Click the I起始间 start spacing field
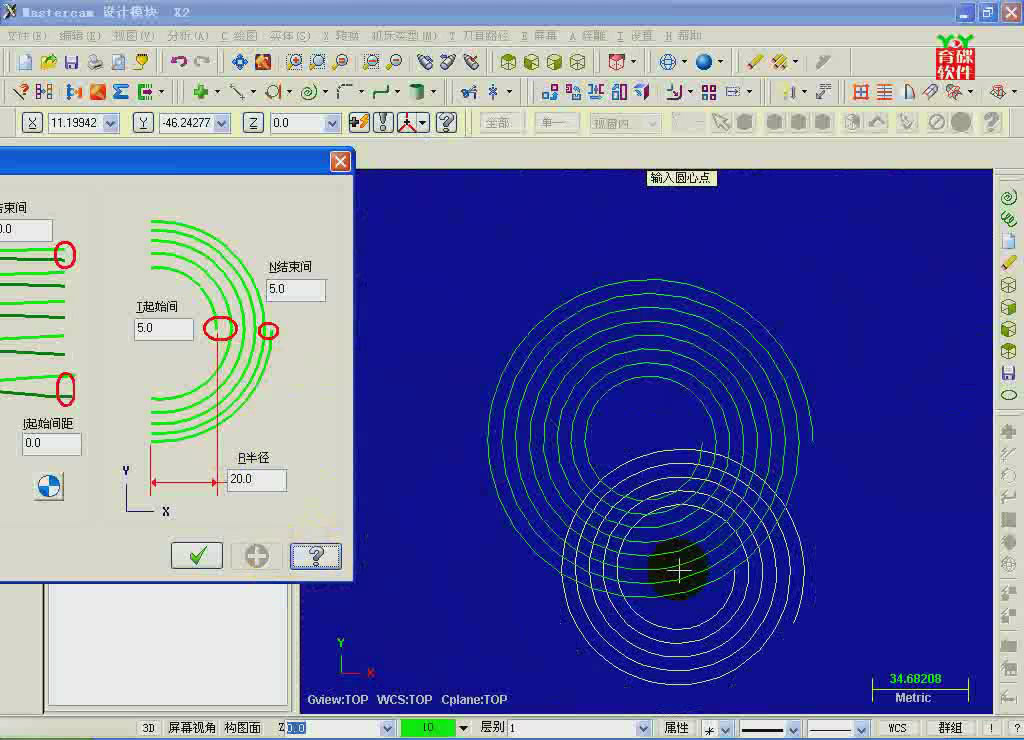 [163, 329]
